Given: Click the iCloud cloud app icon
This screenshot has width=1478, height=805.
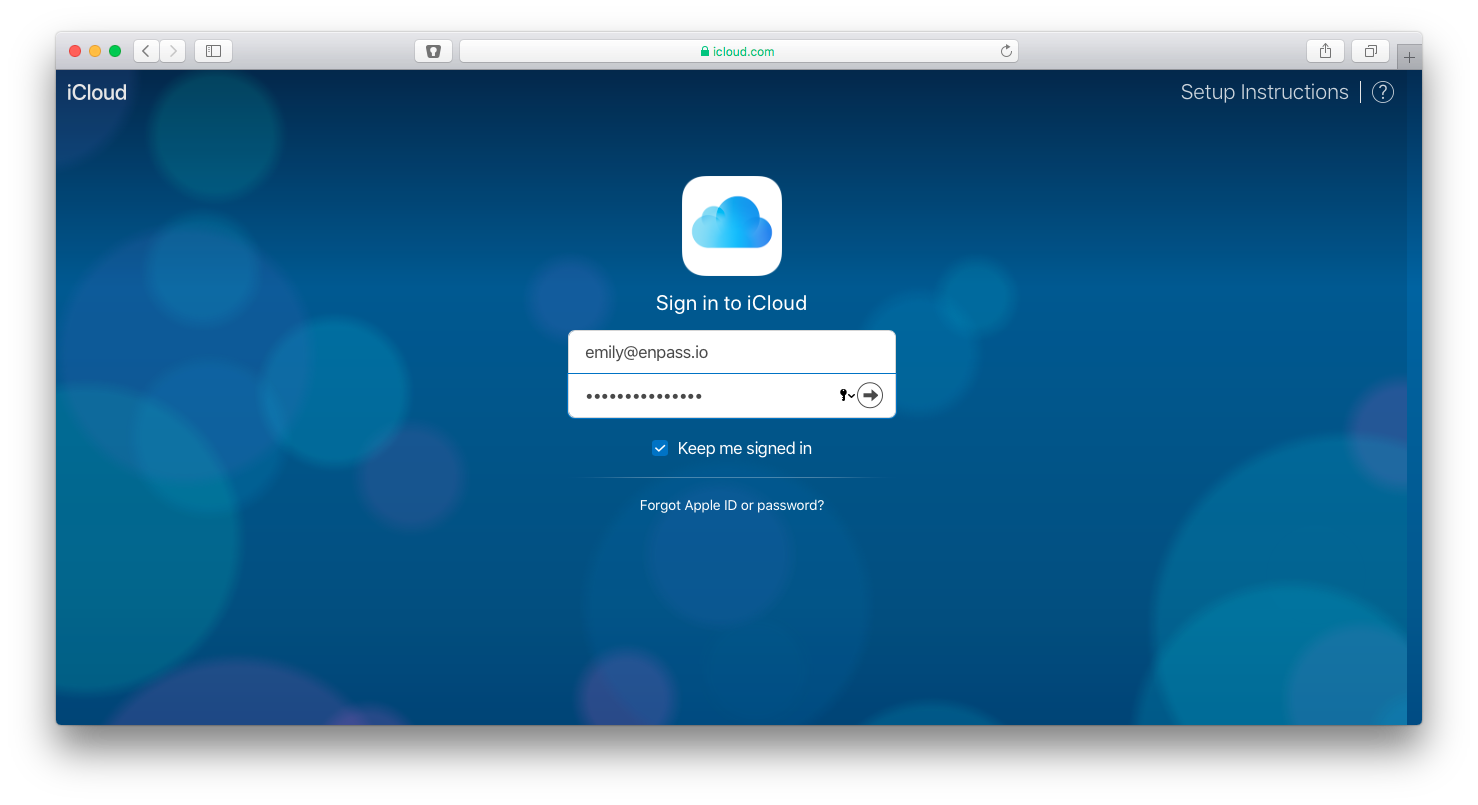Looking at the screenshot, I should coord(732,226).
